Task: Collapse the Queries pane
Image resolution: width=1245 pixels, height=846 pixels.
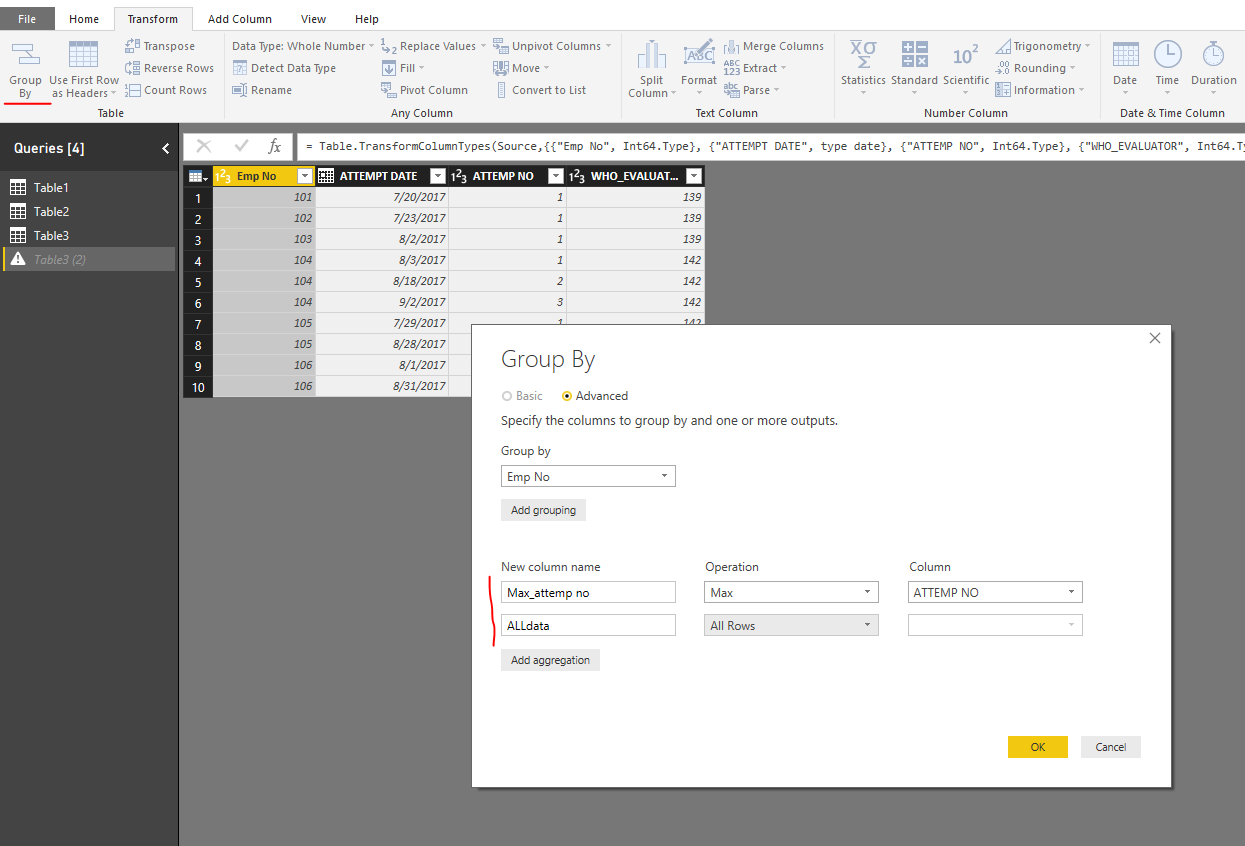Action: tap(166, 148)
